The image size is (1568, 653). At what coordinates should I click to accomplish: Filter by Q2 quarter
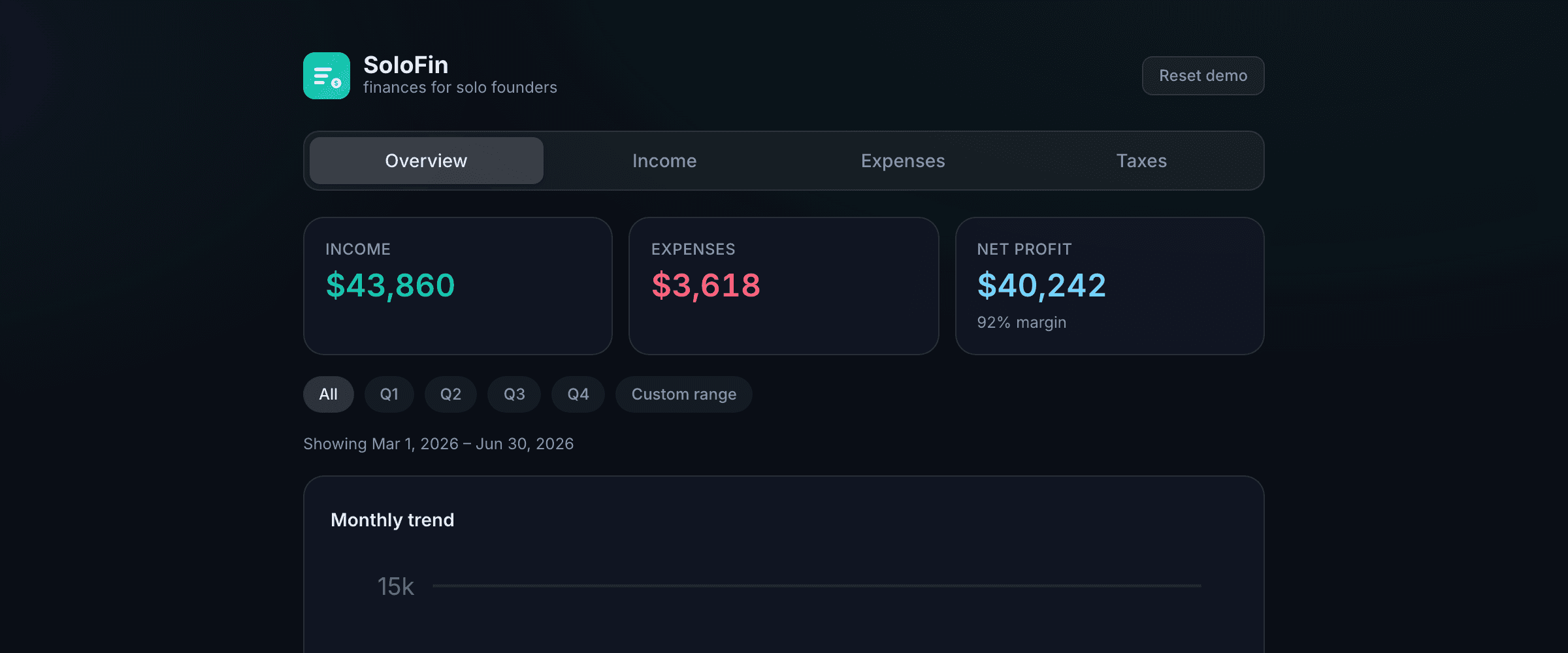[x=451, y=394]
